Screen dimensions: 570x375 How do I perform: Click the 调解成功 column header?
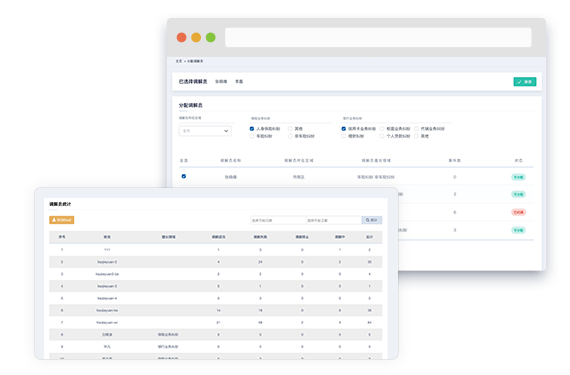pos(218,237)
